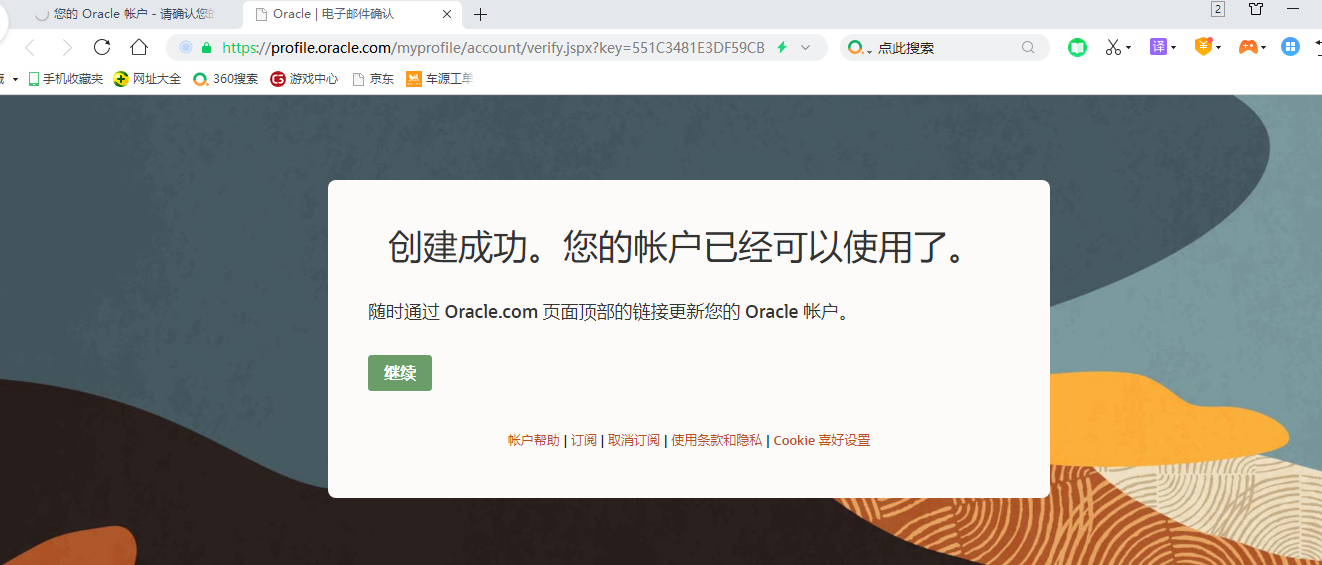This screenshot has height=565, width=1322.
Task: Open the 京东 bookmark
Action: pos(373,79)
